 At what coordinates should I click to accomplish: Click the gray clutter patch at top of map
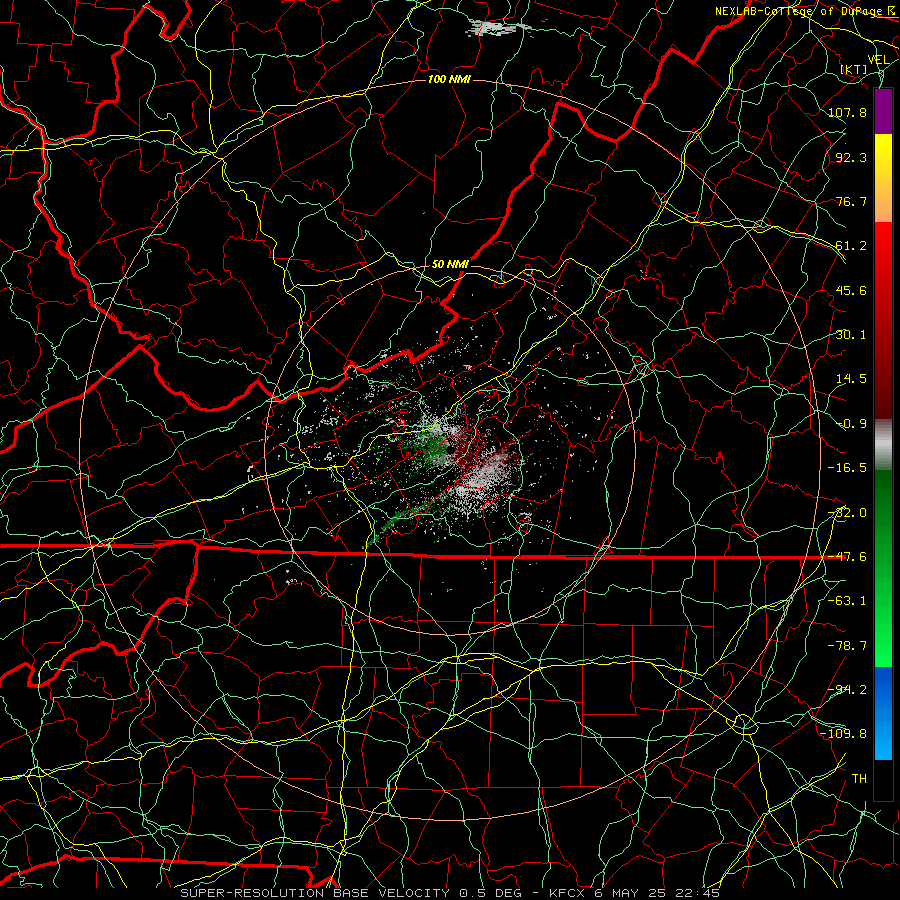[497, 28]
